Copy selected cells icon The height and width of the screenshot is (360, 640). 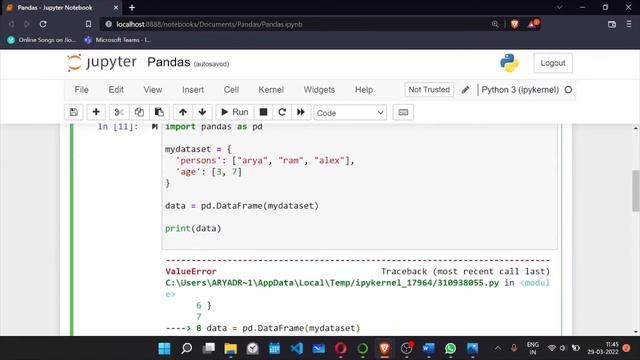tap(139, 112)
